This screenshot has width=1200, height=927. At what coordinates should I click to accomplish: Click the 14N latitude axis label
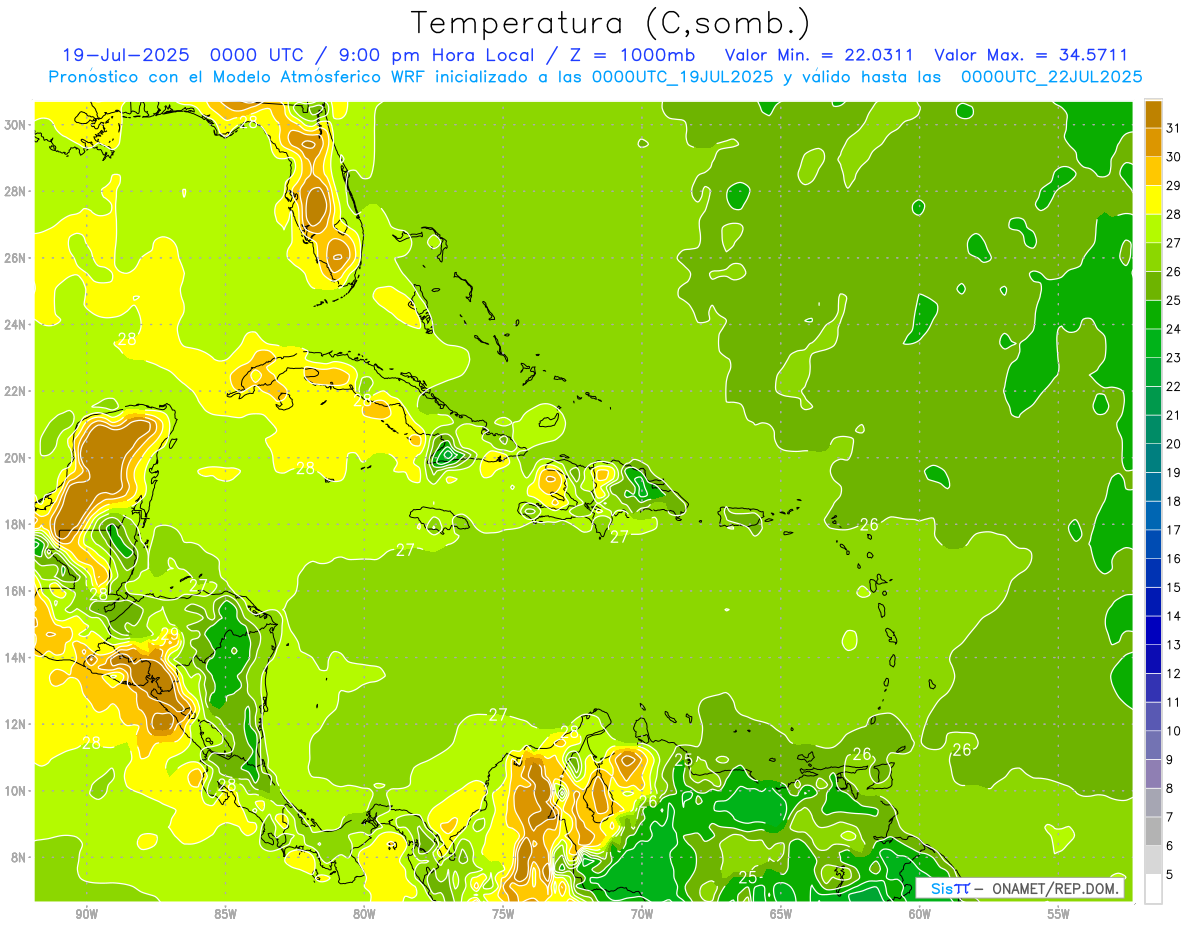click(17, 658)
